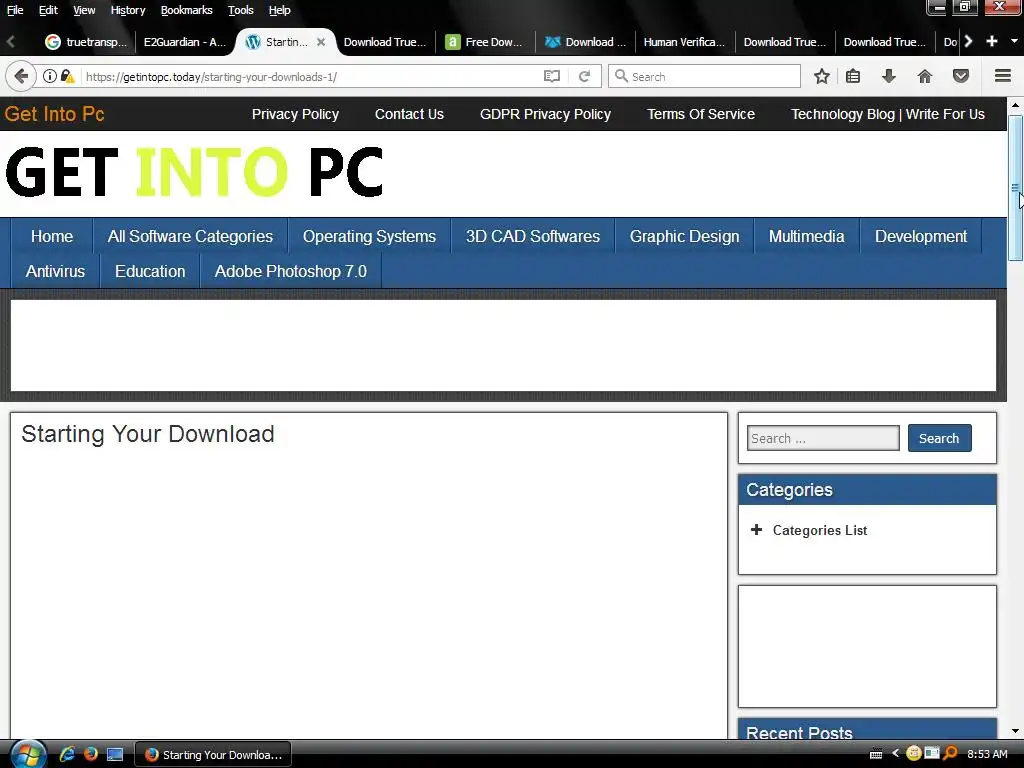The image size is (1024, 768).
Task: Open the File menu
Action: click(15, 10)
